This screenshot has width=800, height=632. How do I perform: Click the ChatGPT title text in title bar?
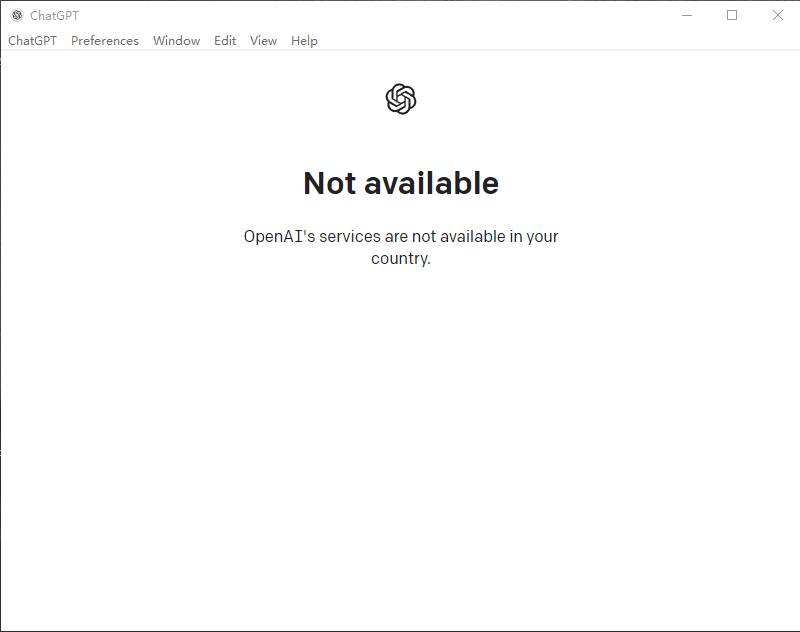pos(55,16)
